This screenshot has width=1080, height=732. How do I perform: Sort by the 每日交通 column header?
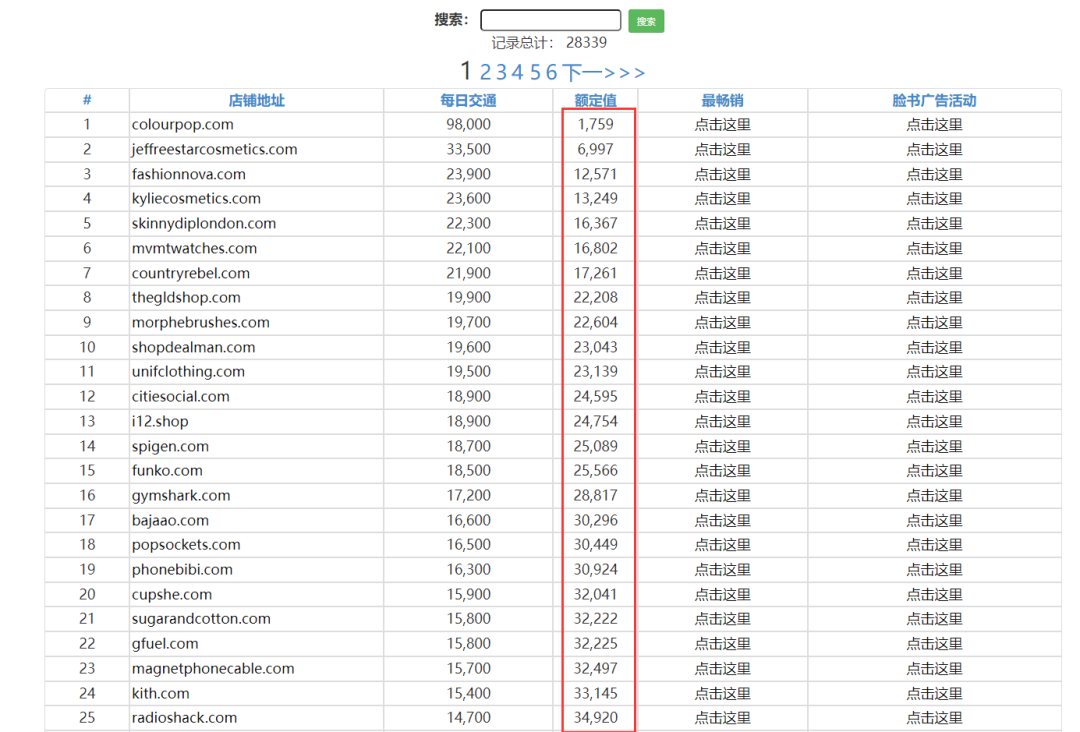tap(468, 101)
